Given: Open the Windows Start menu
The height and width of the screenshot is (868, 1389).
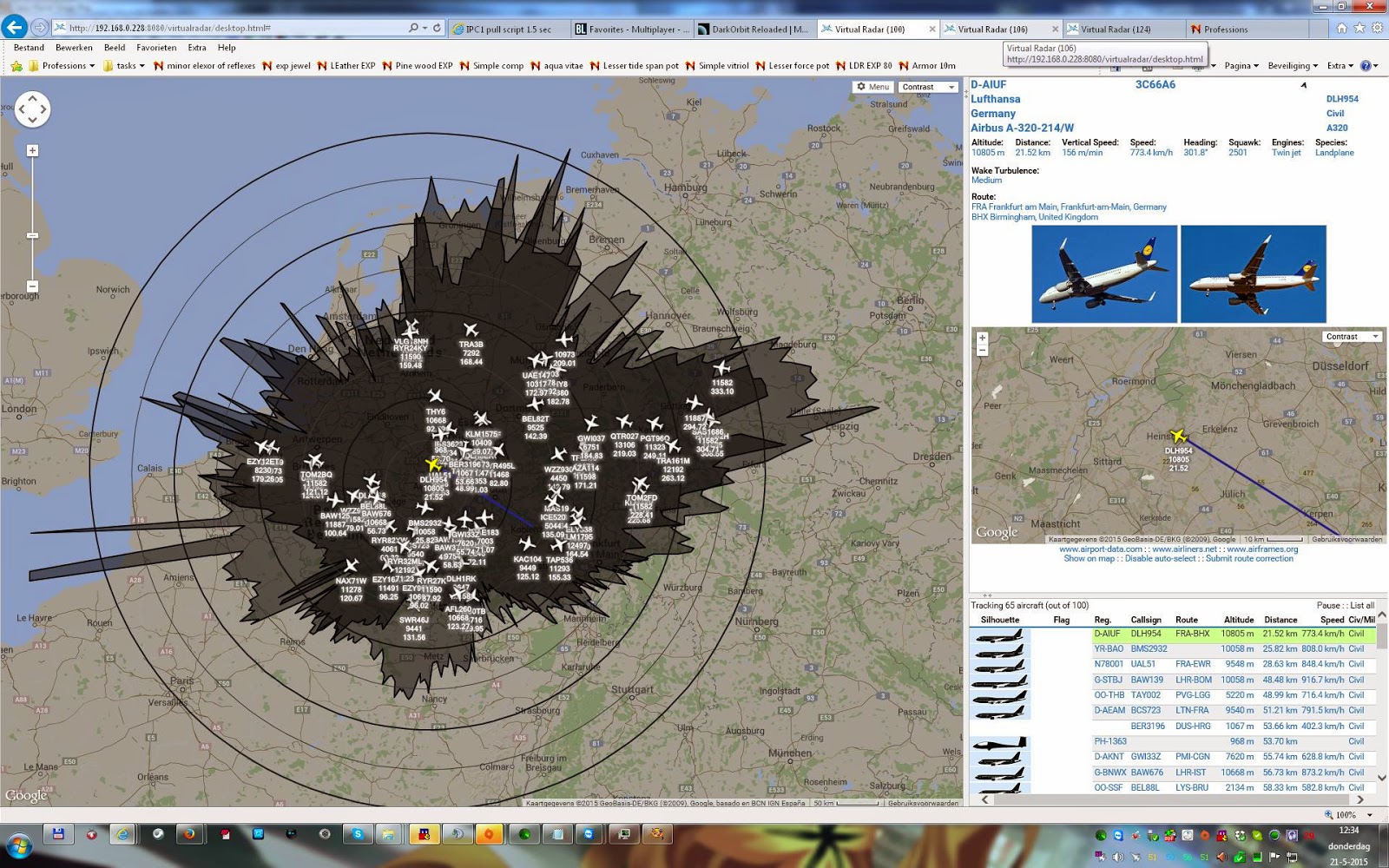Looking at the screenshot, I should [x=19, y=845].
